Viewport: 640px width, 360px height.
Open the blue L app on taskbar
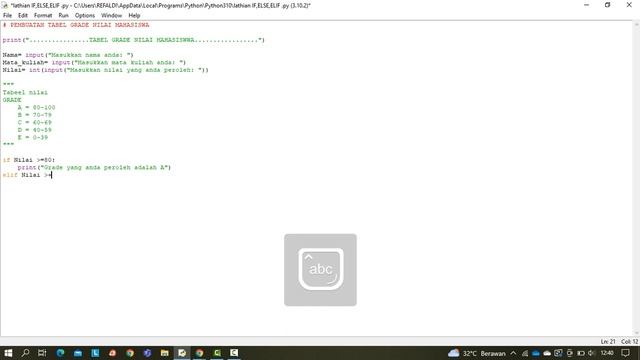click(95, 353)
